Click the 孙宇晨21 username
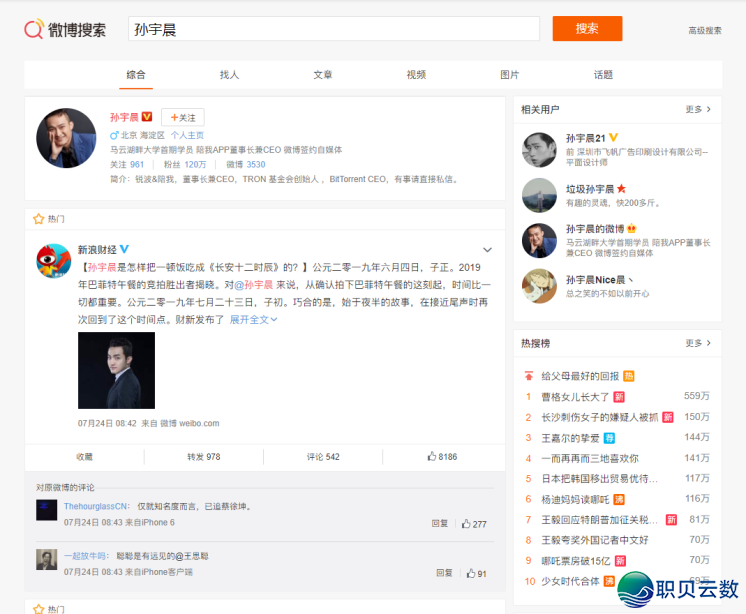Viewport: 746px width, 614px height. (585, 138)
